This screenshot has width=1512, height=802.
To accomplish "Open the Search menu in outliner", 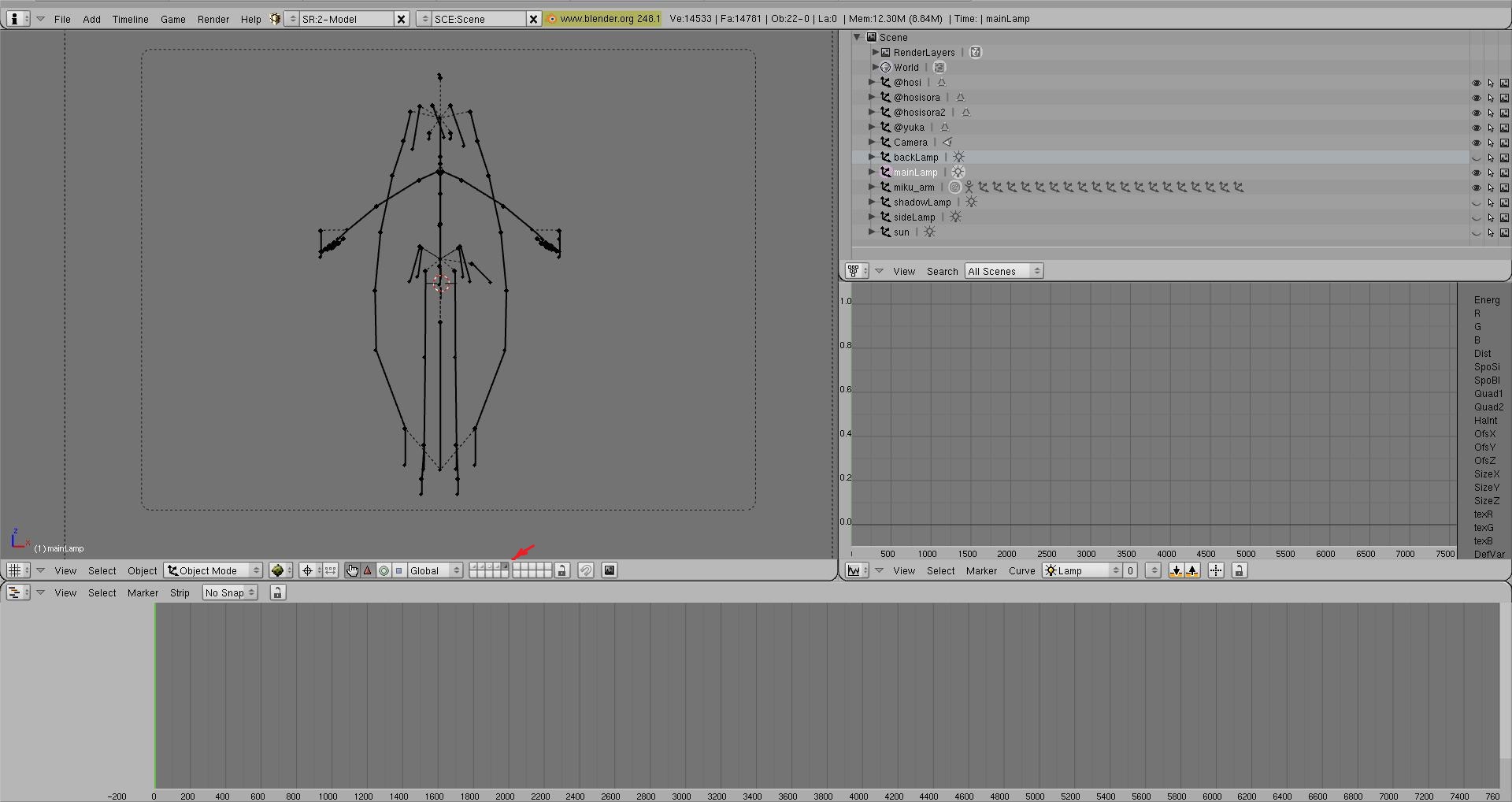I will pyautogui.click(x=942, y=271).
